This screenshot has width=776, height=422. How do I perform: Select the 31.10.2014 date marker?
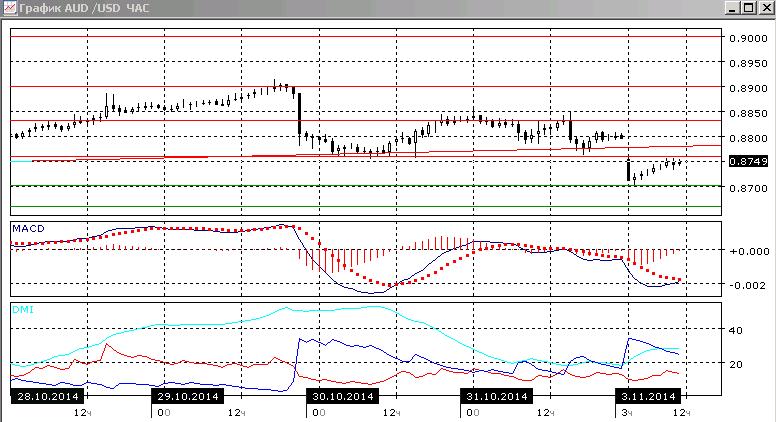497,396
